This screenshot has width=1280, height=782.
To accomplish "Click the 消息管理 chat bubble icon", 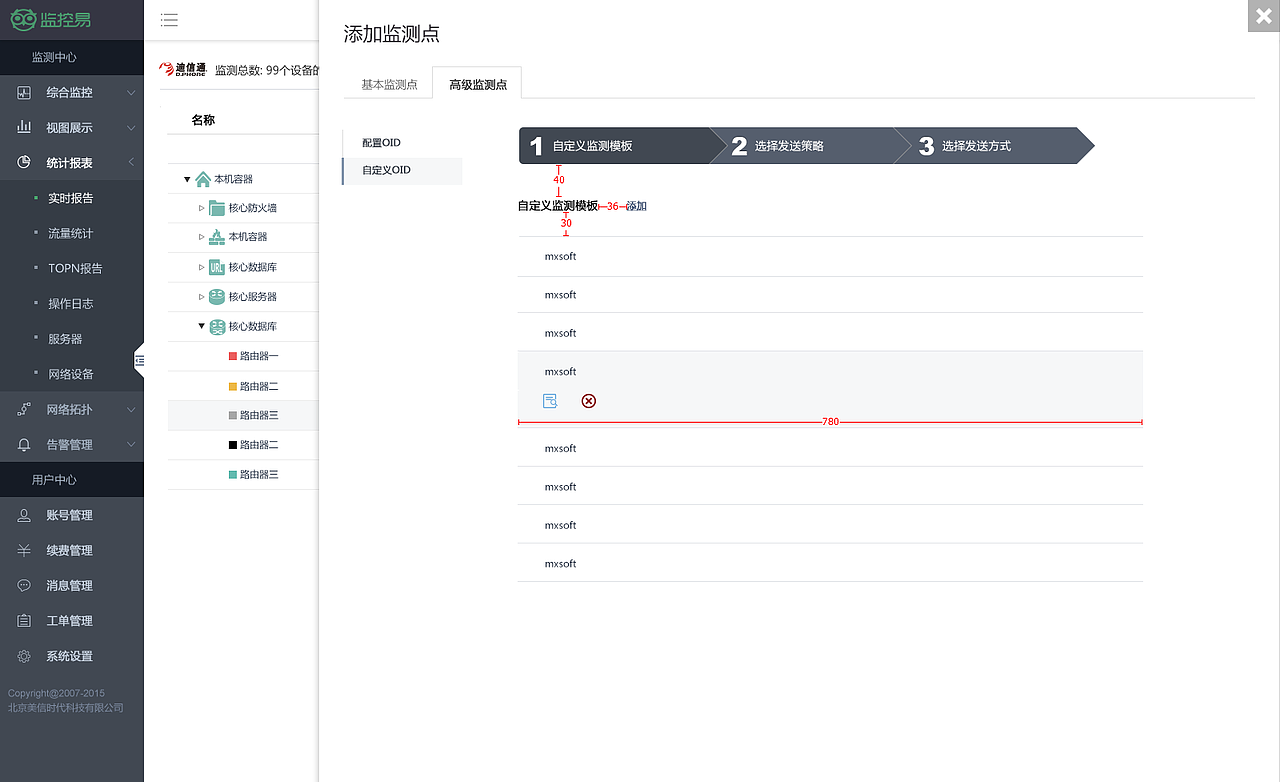I will pyautogui.click(x=24, y=585).
